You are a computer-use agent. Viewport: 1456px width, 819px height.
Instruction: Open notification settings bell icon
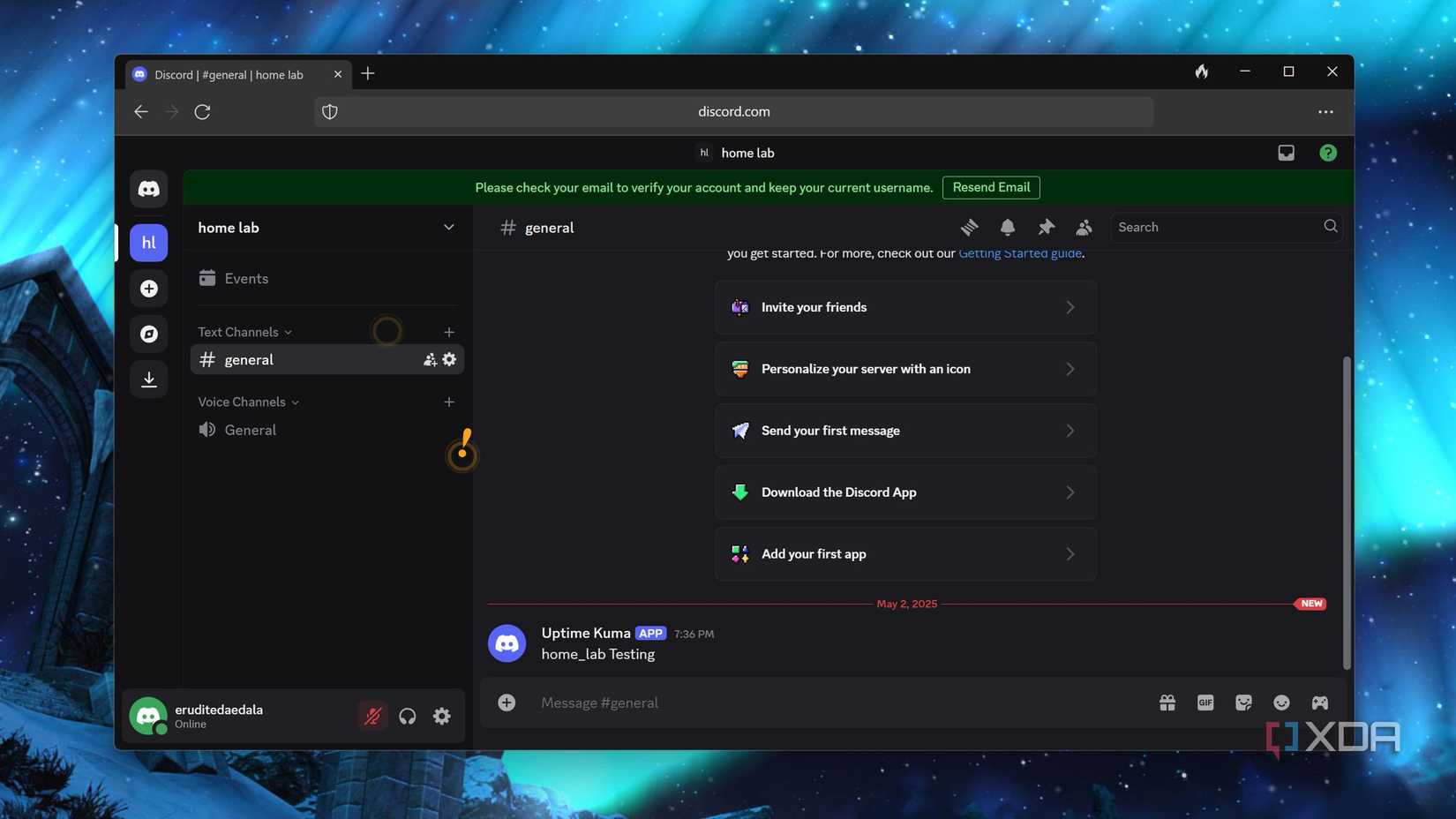coord(1008,228)
